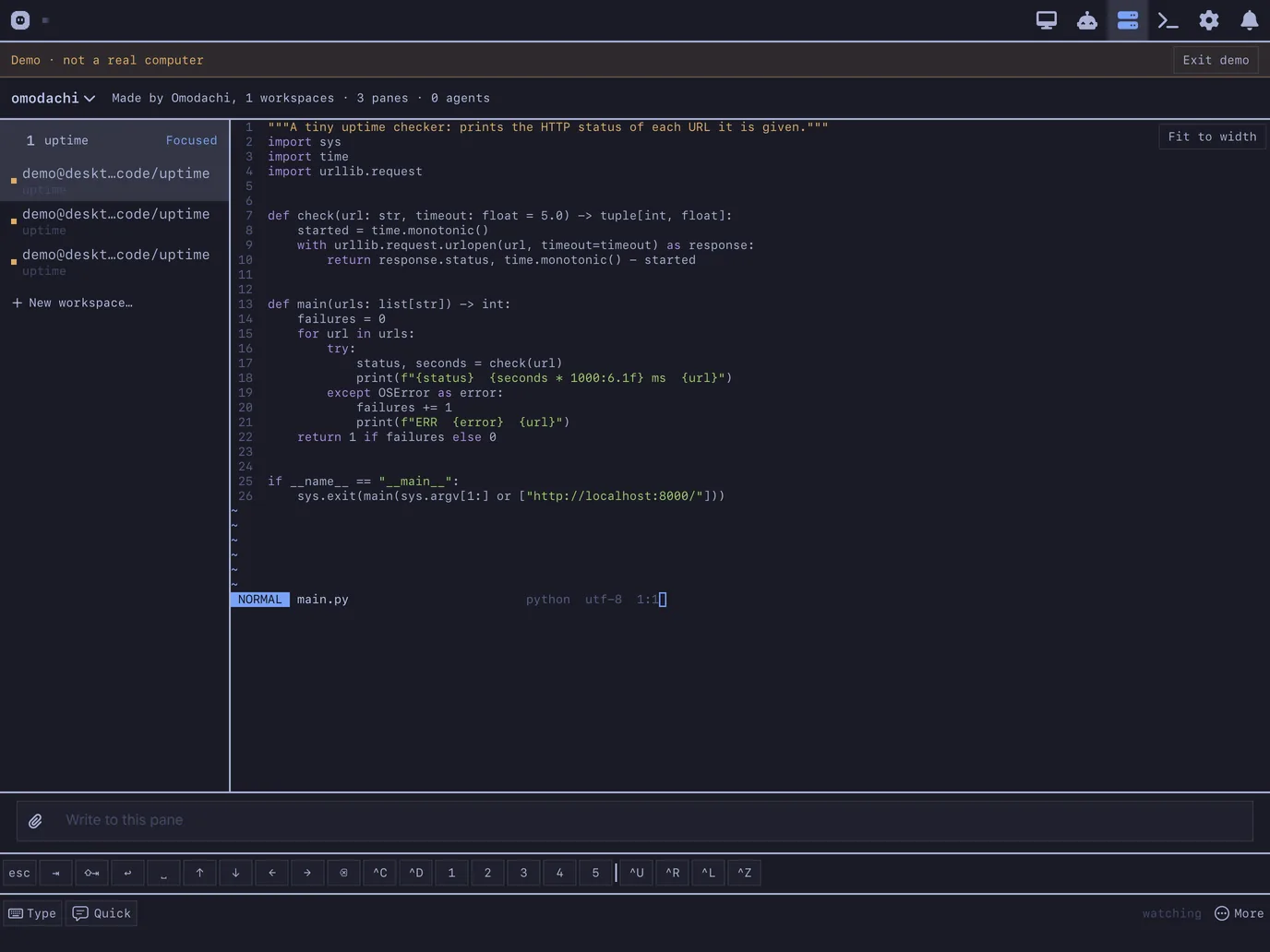Image resolution: width=1270 pixels, height=952 pixels.
Task: Send the space key from key bar
Action: click(163, 873)
